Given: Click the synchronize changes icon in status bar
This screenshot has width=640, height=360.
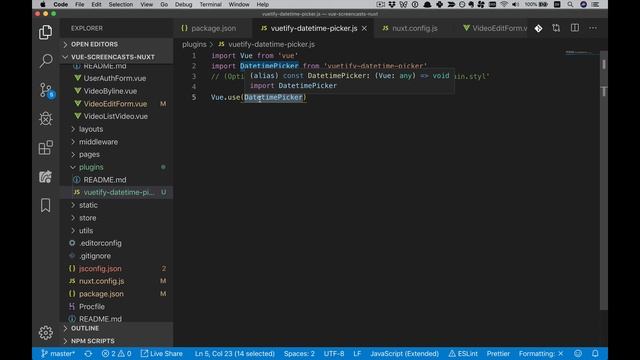Looking at the screenshot, I should [x=88, y=353].
